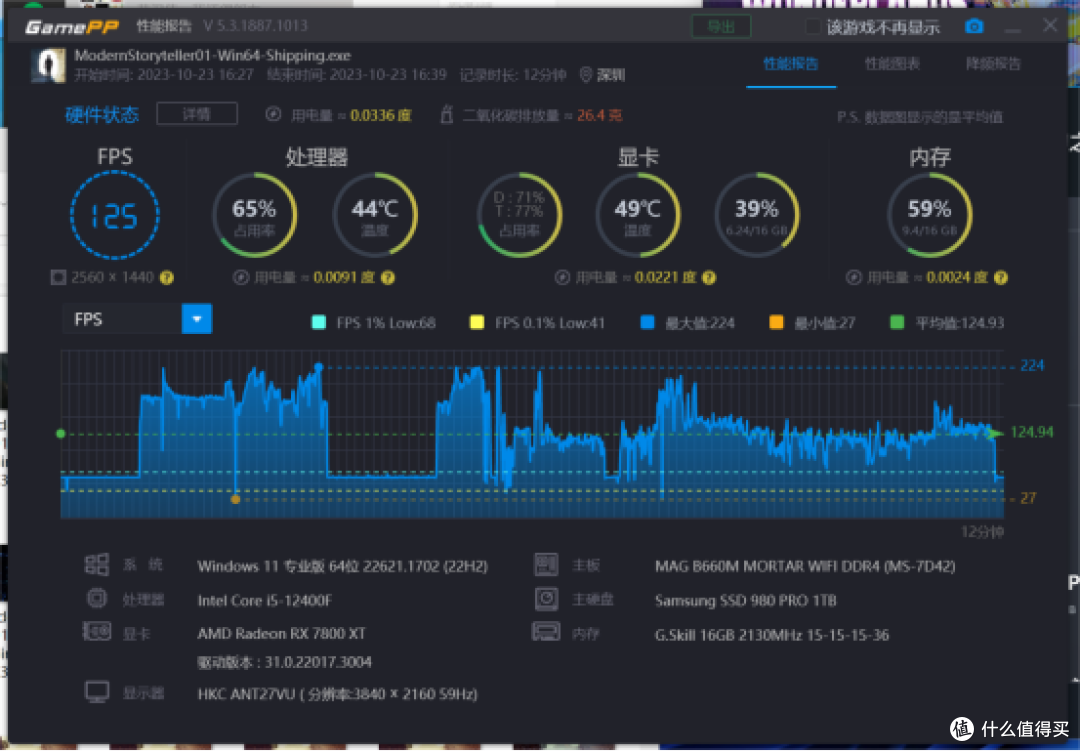Click the ModernStoryteller01-Win64-Shipping.exe title text
This screenshot has height=752, width=1080.
click(x=212, y=55)
